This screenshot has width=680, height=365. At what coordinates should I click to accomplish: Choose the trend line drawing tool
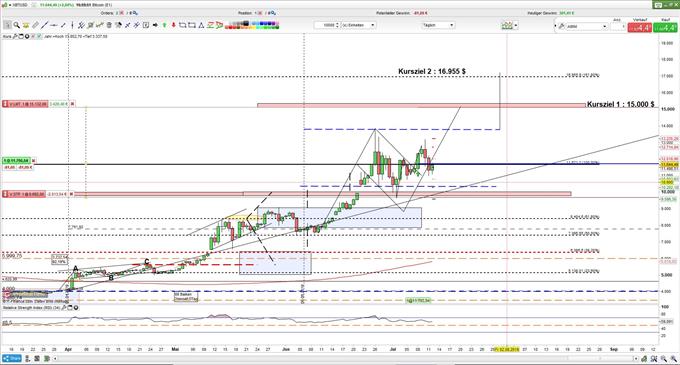[x=44, y=25]
